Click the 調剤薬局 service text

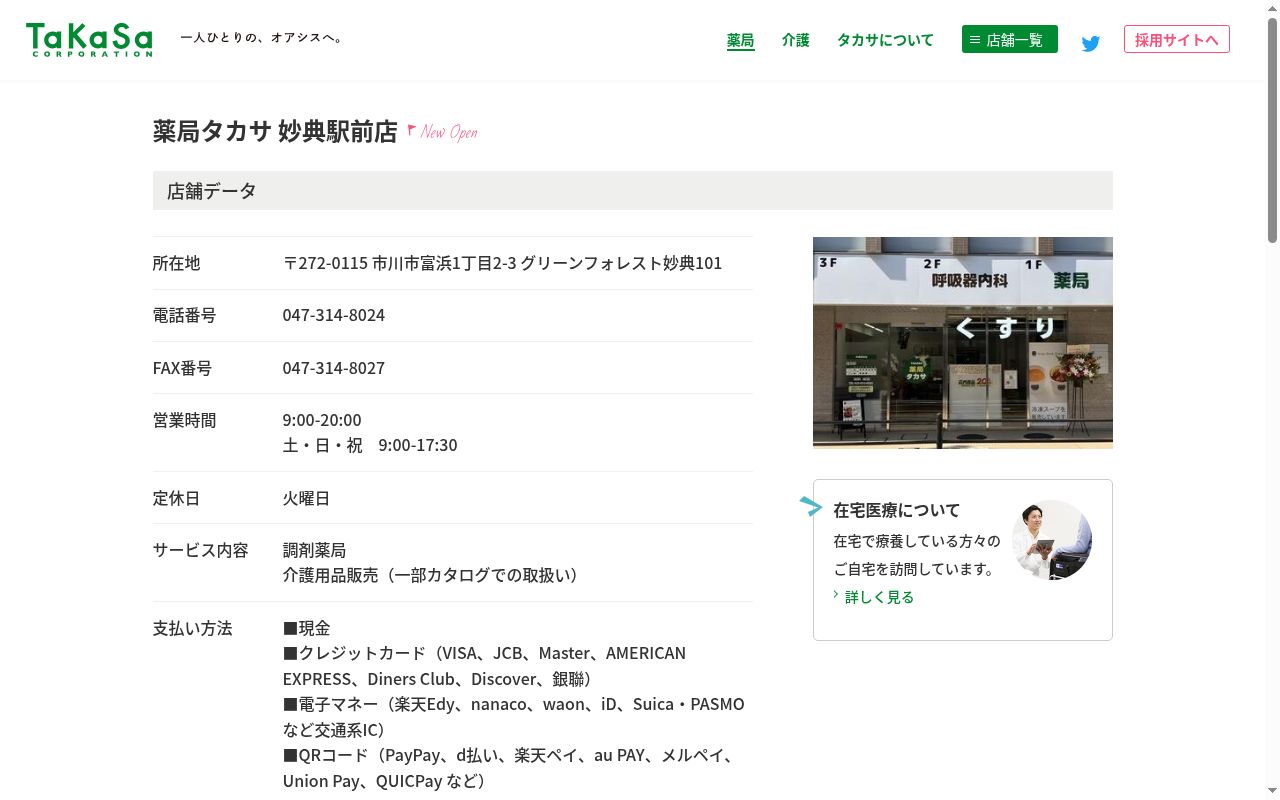click(314, 550)
